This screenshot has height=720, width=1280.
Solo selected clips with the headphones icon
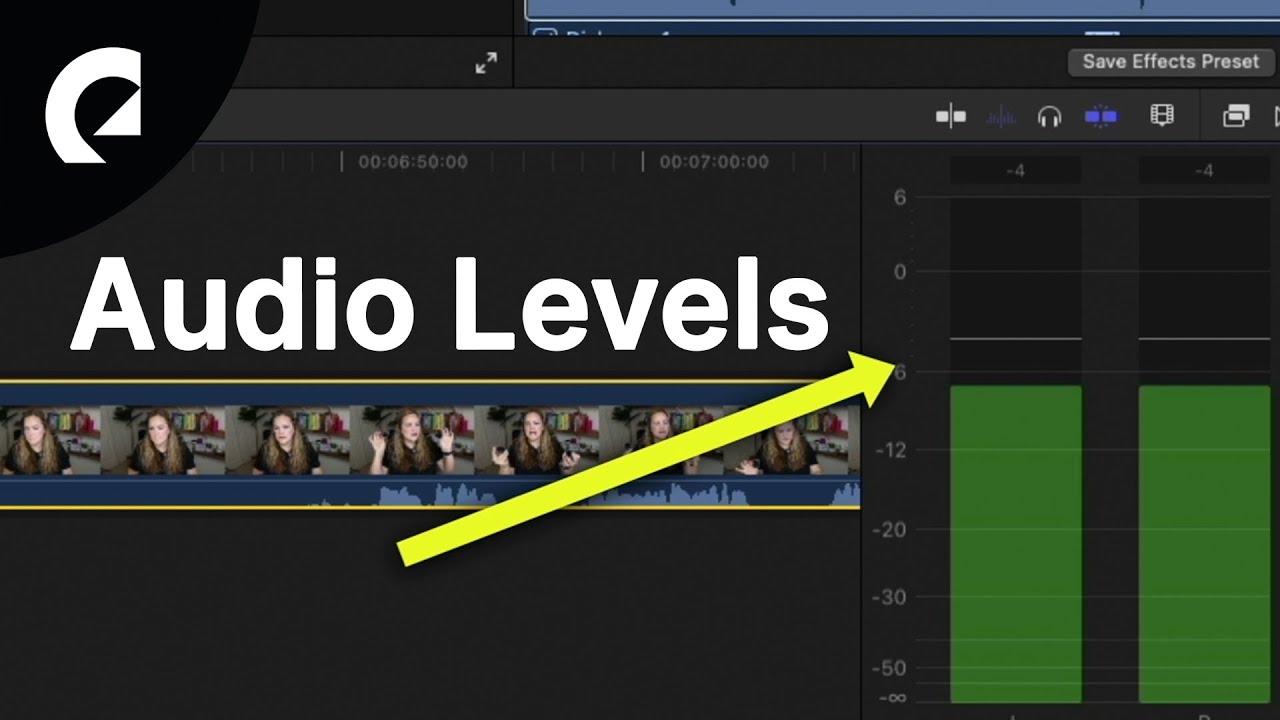pyautogui.click(x=1049, y=117)
